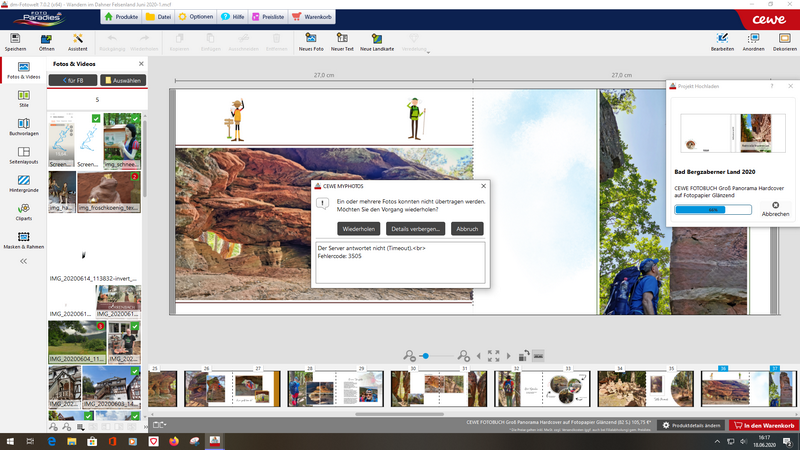Image resolution: width=800 pixels, height=450 pixels.
Task: Adjust the page zoom slider
Action: click(x=426, y=355)
